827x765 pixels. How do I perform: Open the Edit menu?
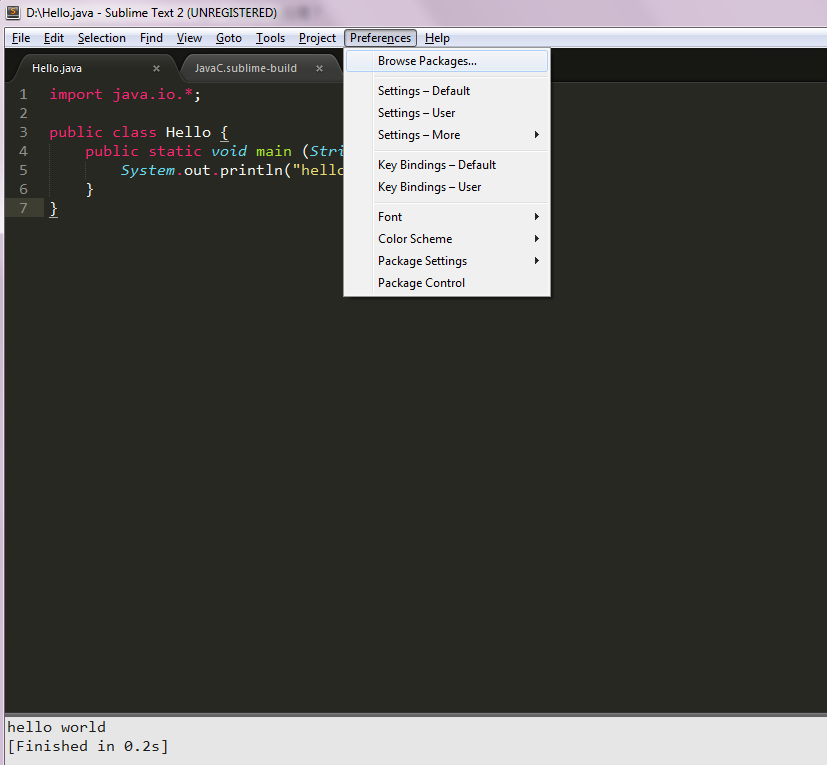click(x=54, y=38)
